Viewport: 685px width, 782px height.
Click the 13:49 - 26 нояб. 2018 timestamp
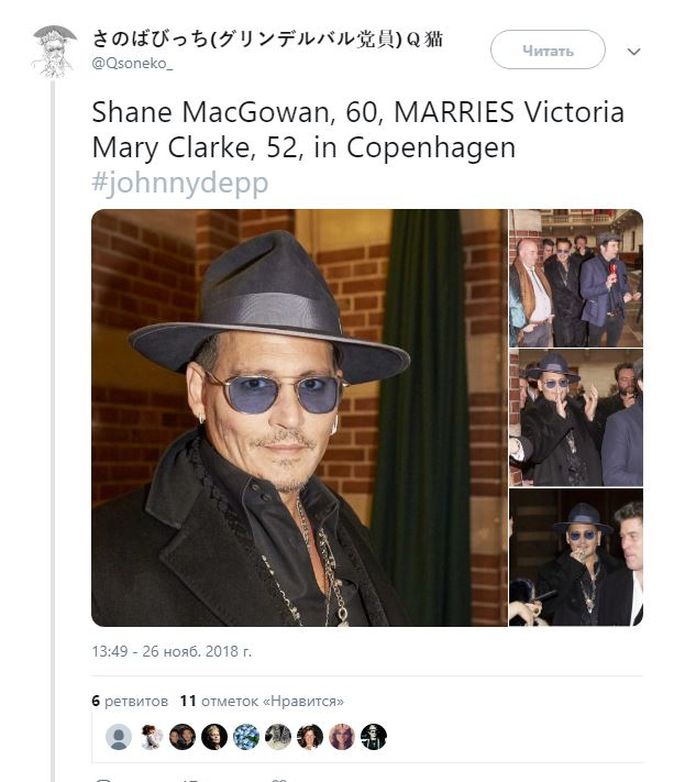(x=171, y=651)
